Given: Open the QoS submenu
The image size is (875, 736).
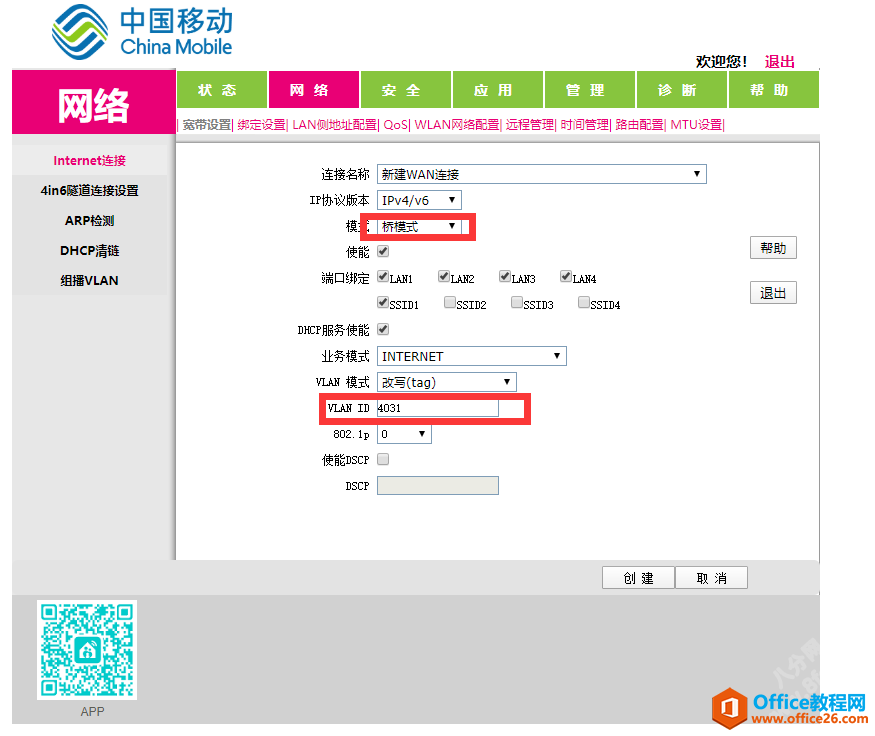Looking at the screenshot, I should point(396,124).
